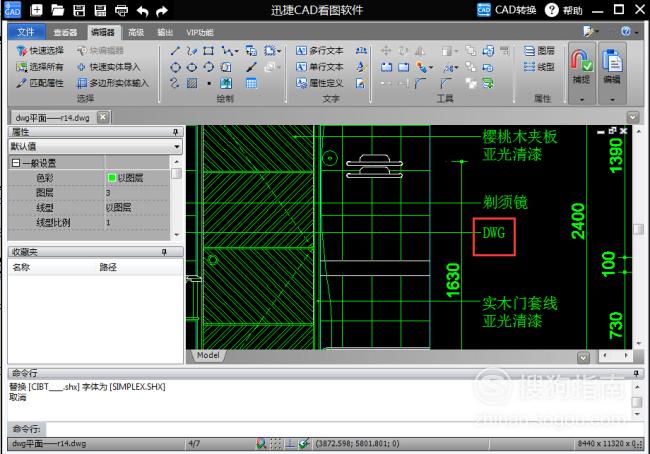
Task: Toggle the ortho mode status icon
Action: coord(290,444)
